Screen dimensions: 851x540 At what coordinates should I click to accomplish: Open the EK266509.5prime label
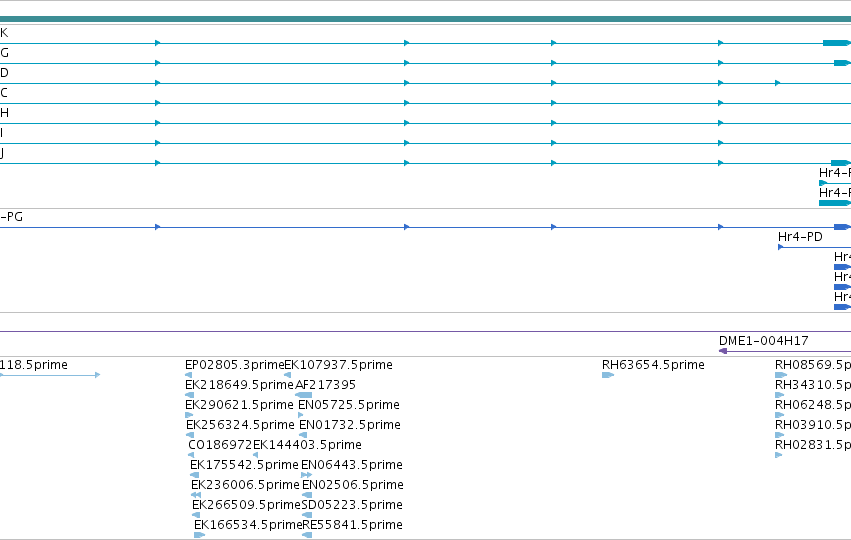(x=246, y=505)
